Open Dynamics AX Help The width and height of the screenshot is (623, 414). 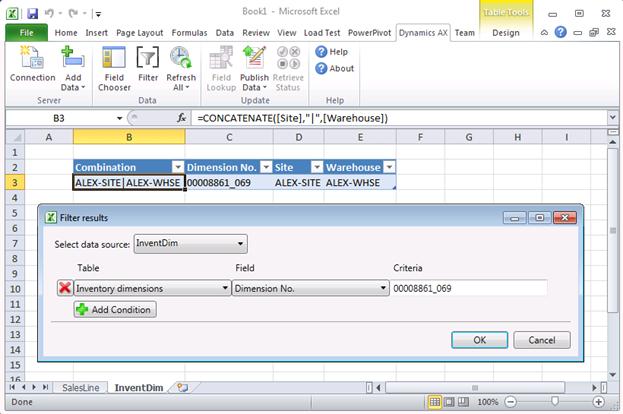pyautogui.click(x=331, y=52)
